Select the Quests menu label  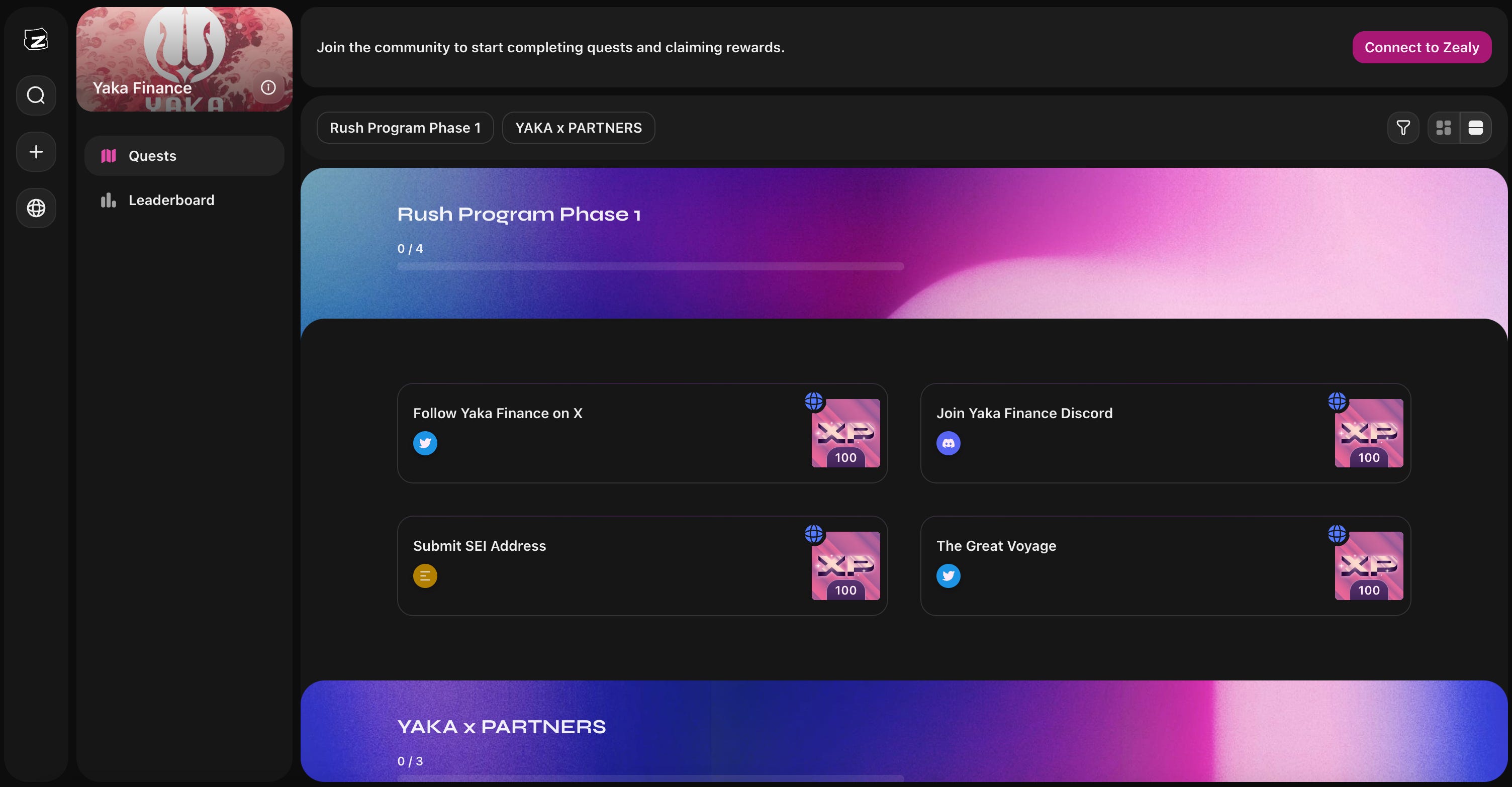153,155
